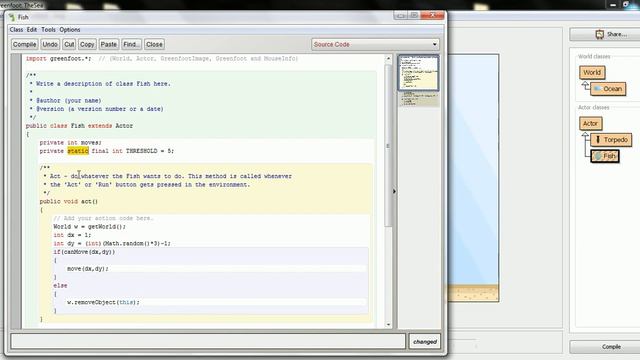640x360 pixels.
Task: Click the code minimap thumbnail preview
Action: coord(418,73)
